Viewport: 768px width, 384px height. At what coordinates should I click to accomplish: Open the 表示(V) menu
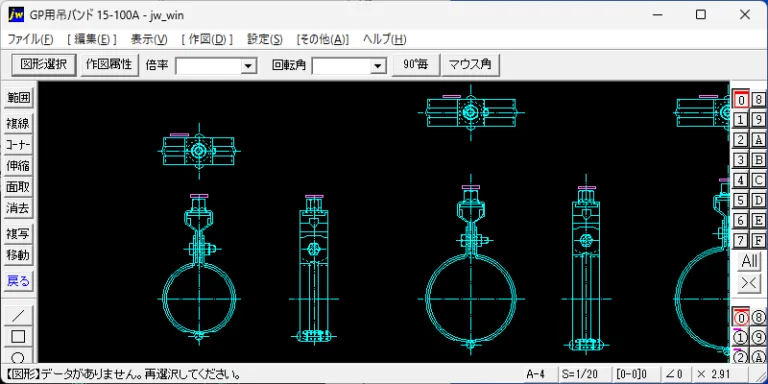pos(149,40)
